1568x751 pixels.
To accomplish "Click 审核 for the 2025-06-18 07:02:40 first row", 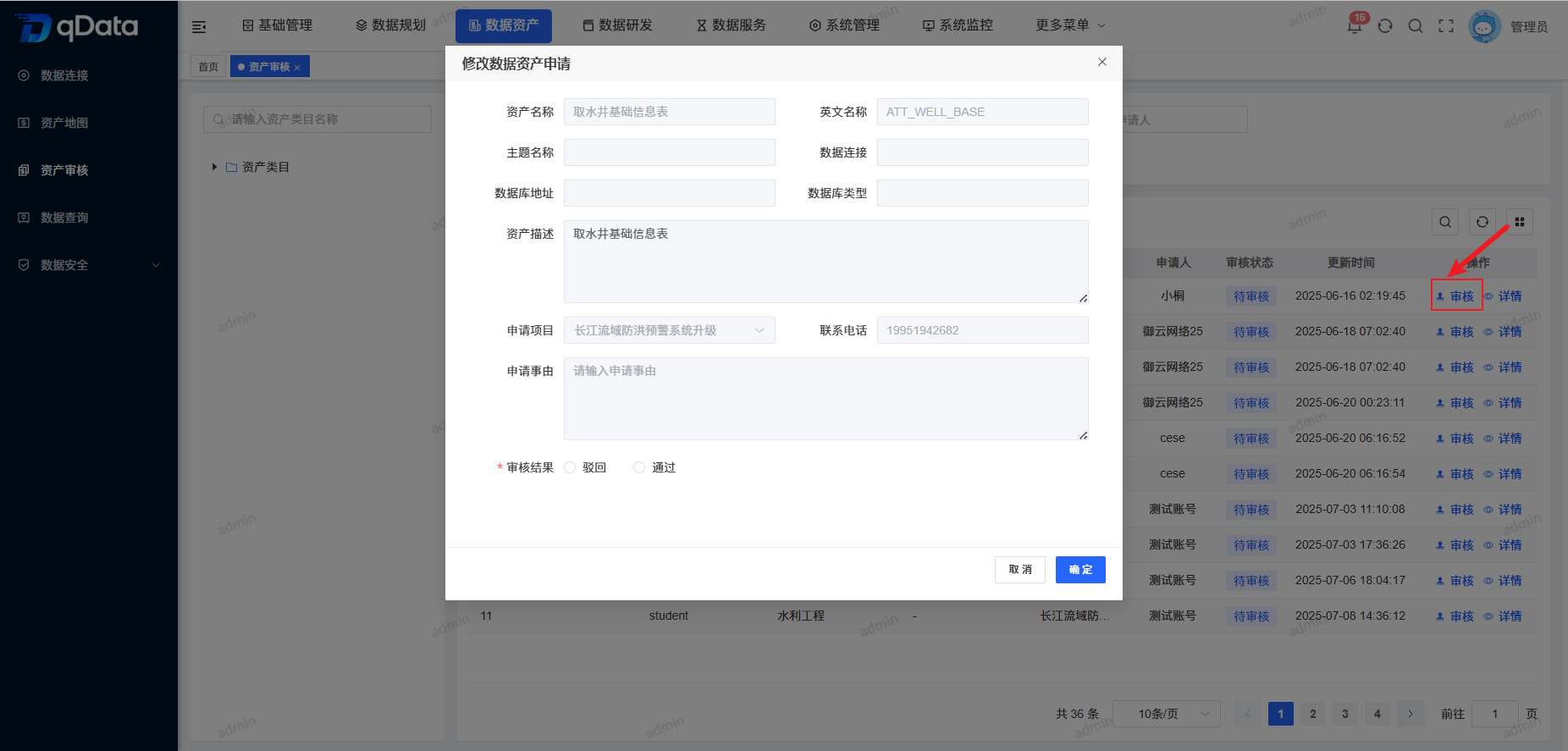I will tap(1455, 332).
